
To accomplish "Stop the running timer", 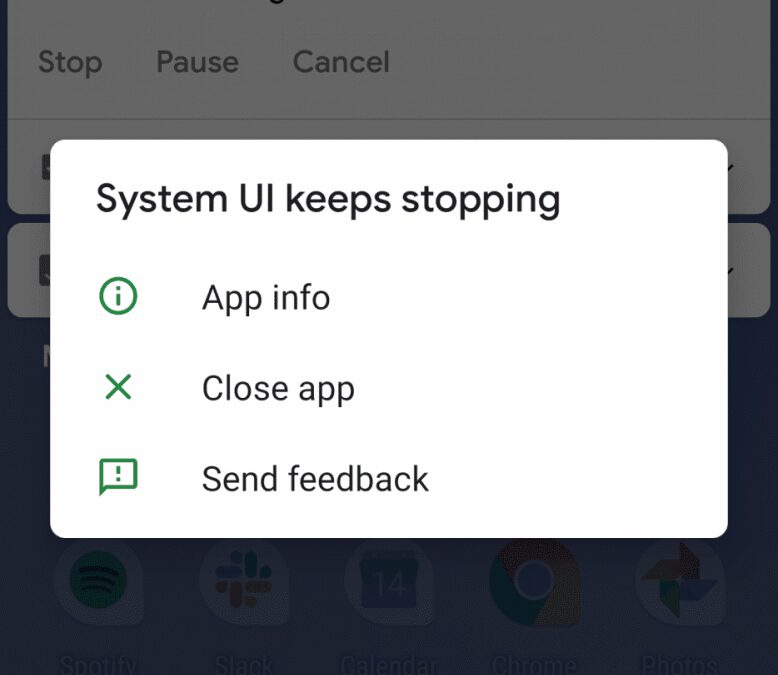I will pos(70,62).
